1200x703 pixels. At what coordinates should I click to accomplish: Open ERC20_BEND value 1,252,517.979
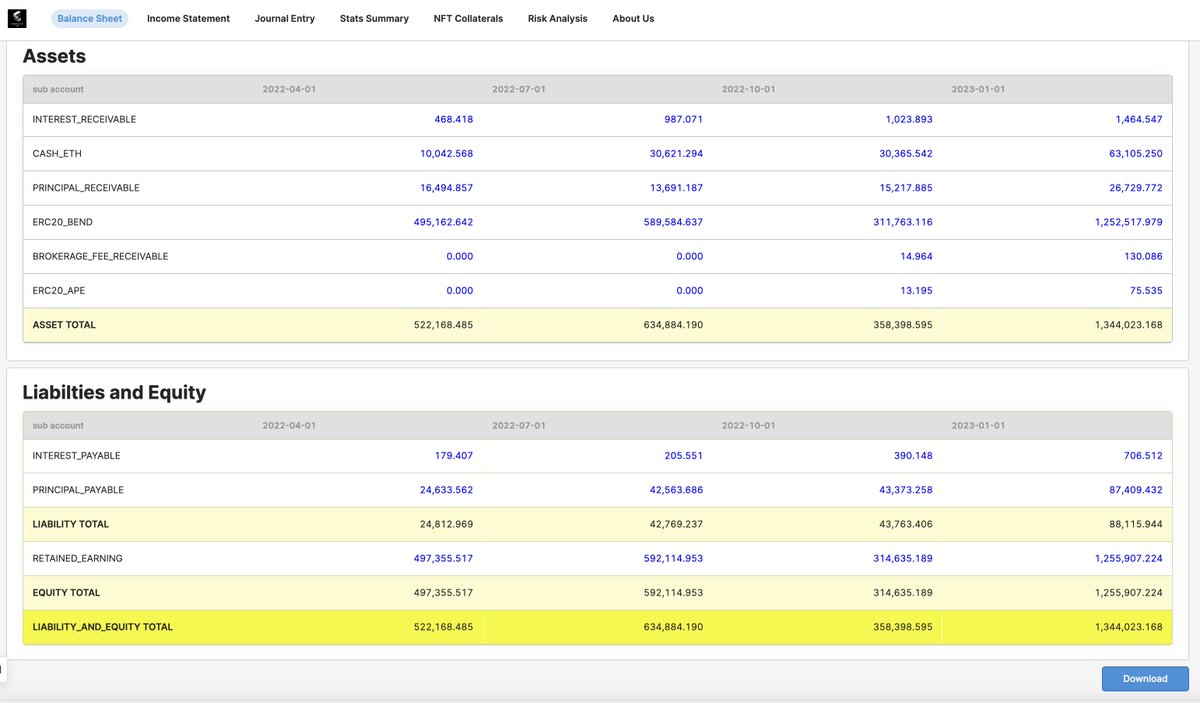click(1129, 222)
